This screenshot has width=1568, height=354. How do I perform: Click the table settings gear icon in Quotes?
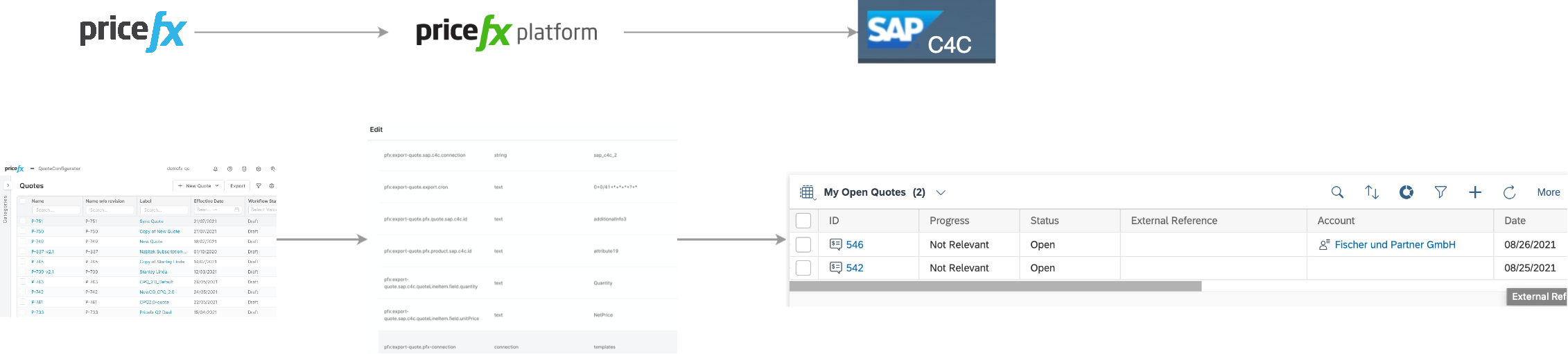pos(271,185)
